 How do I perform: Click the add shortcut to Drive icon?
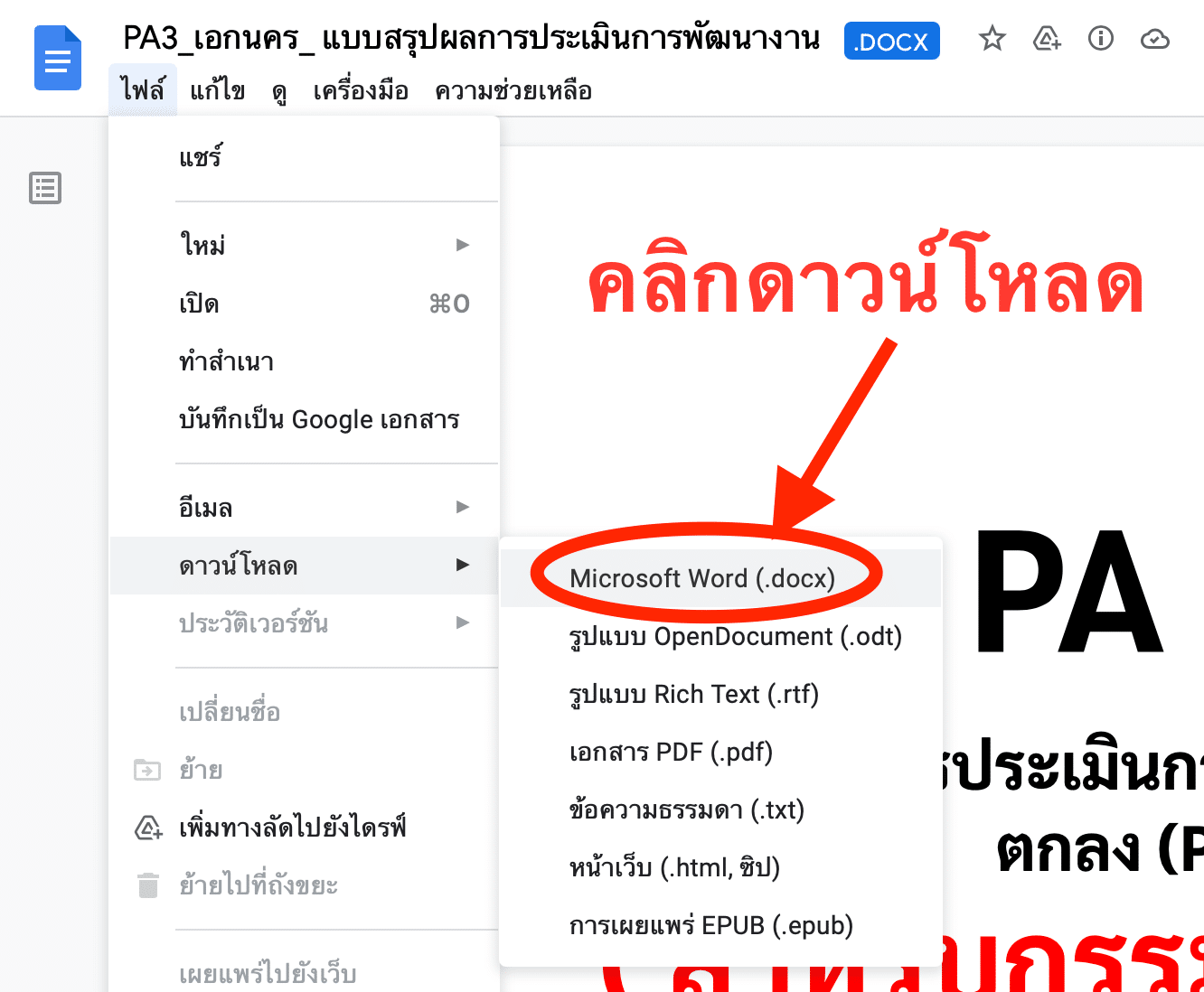tap(1046, 39)
